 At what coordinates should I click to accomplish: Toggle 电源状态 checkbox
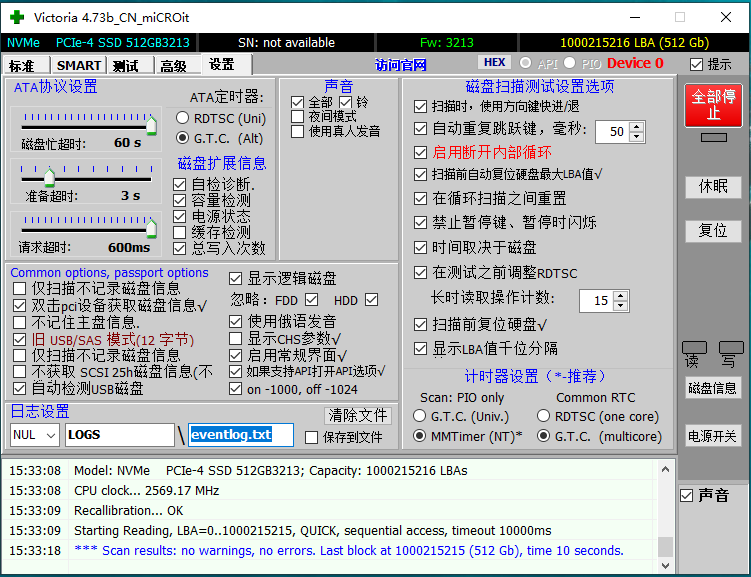pyautogui.click(x=180, y=216)
